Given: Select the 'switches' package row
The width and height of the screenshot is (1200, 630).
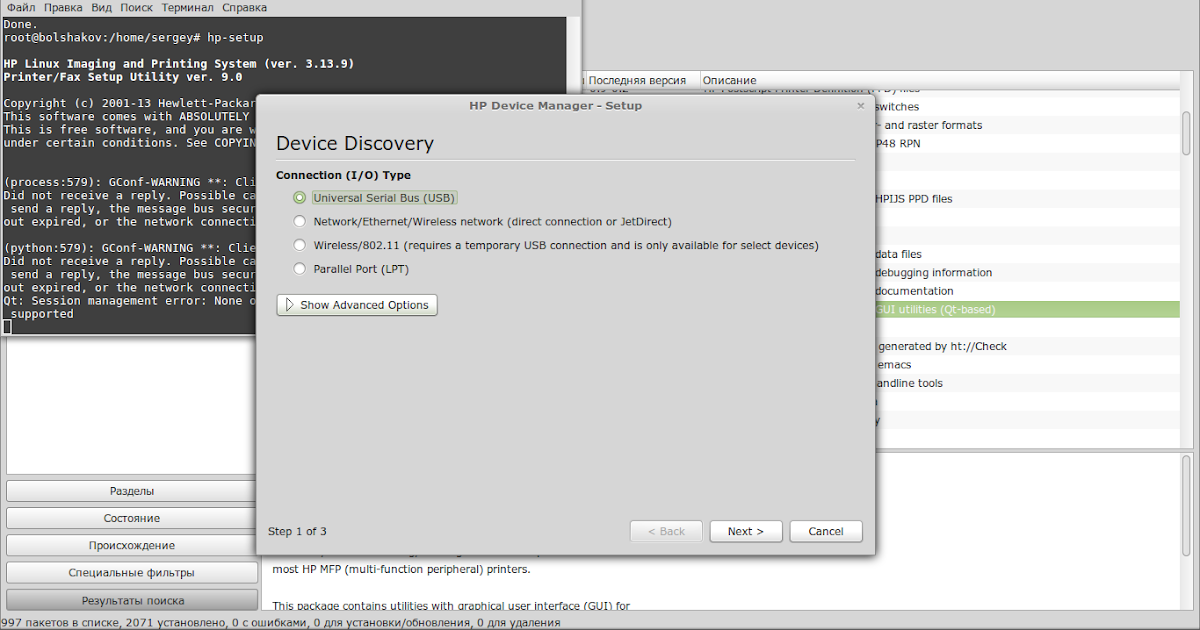Looking at the screenshot, I should (1027, 107).
